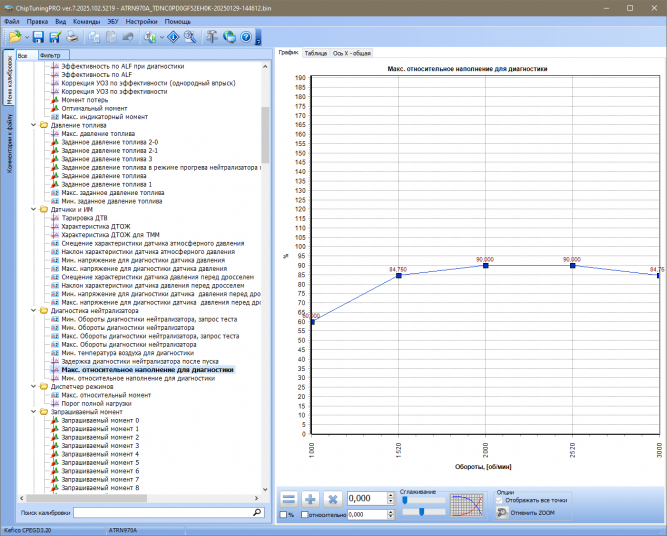Image resolution: width=667 pixels, height=536 pixels.
Task: Click the Поиск калибровки search field
Action: click(x=162, y=513)
